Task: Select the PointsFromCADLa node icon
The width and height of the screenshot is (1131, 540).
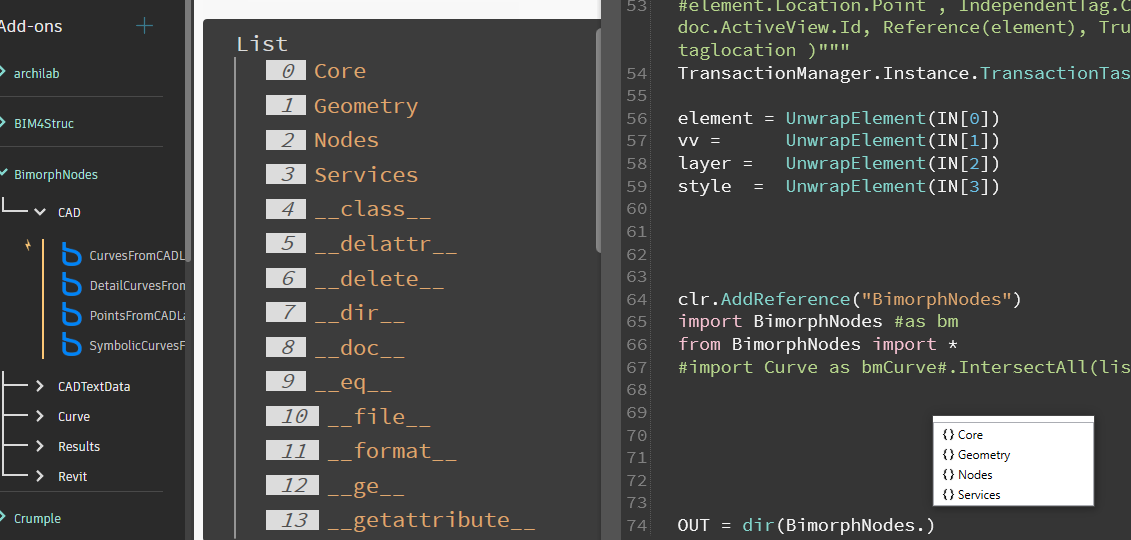Action: point(71,316)
